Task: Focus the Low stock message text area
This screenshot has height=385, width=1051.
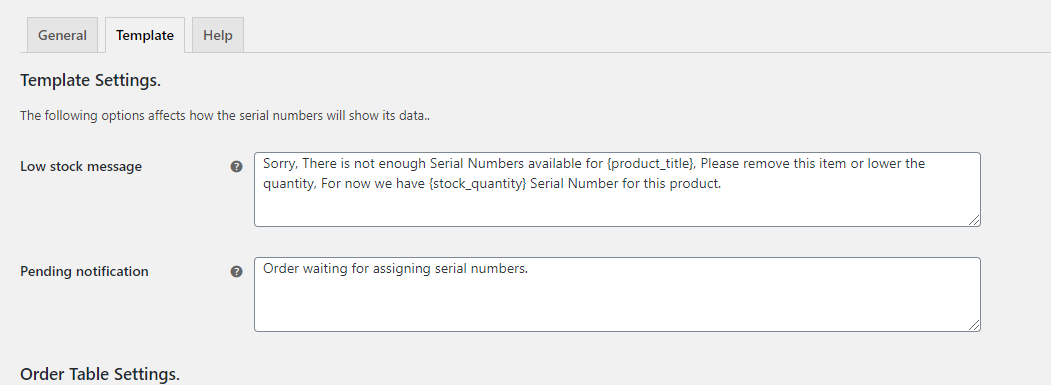Action: click(x=617, y=189)
